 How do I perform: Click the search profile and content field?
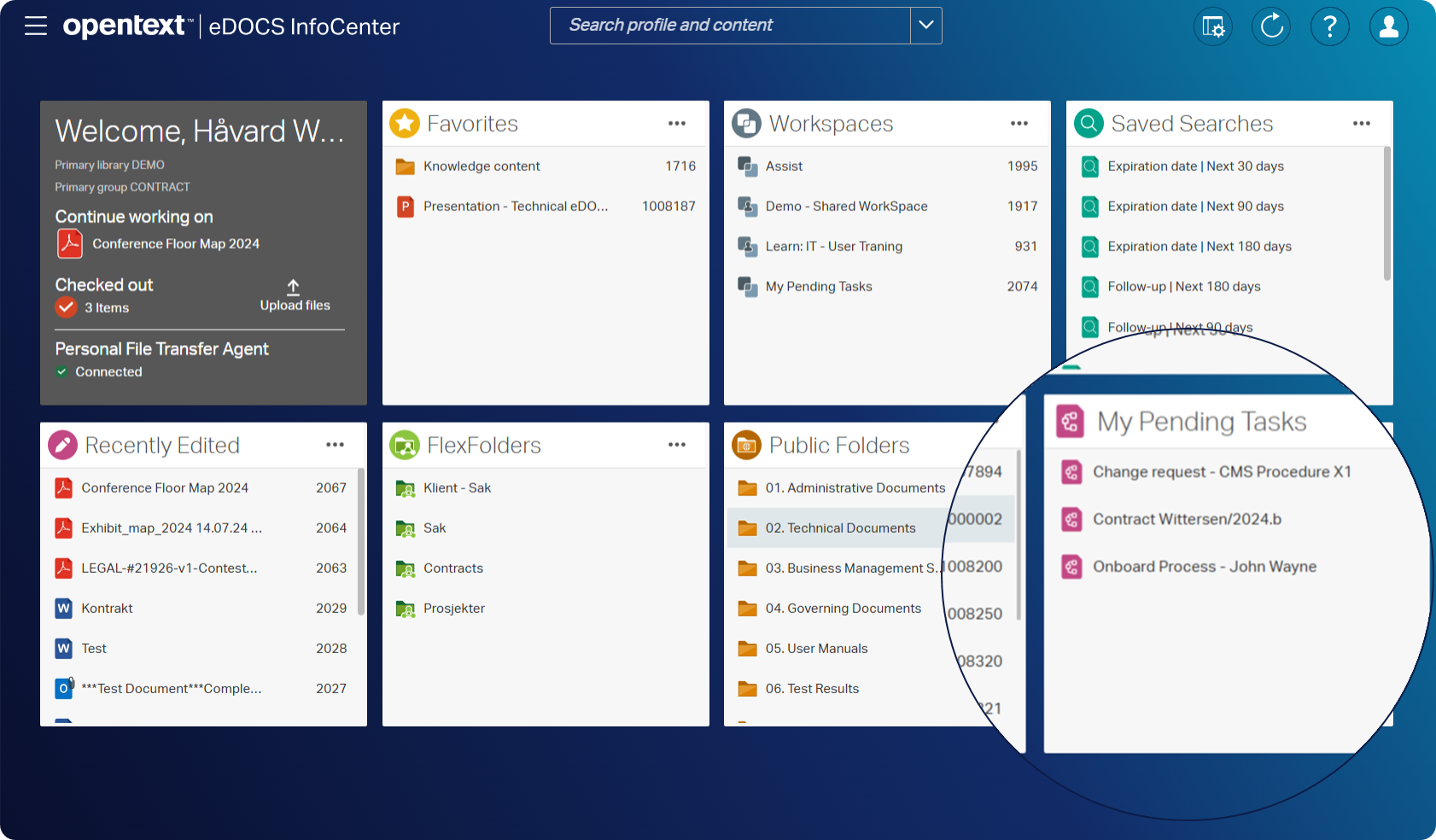pos(731,26)
